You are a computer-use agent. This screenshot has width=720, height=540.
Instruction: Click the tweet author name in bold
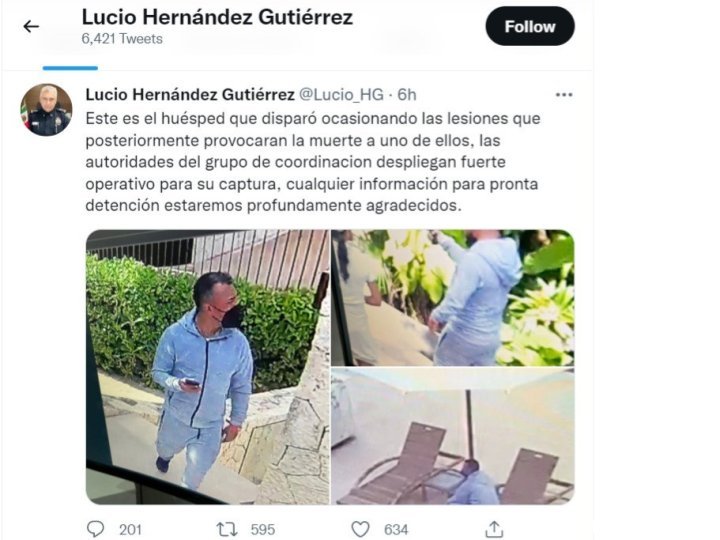click(190, 95)
